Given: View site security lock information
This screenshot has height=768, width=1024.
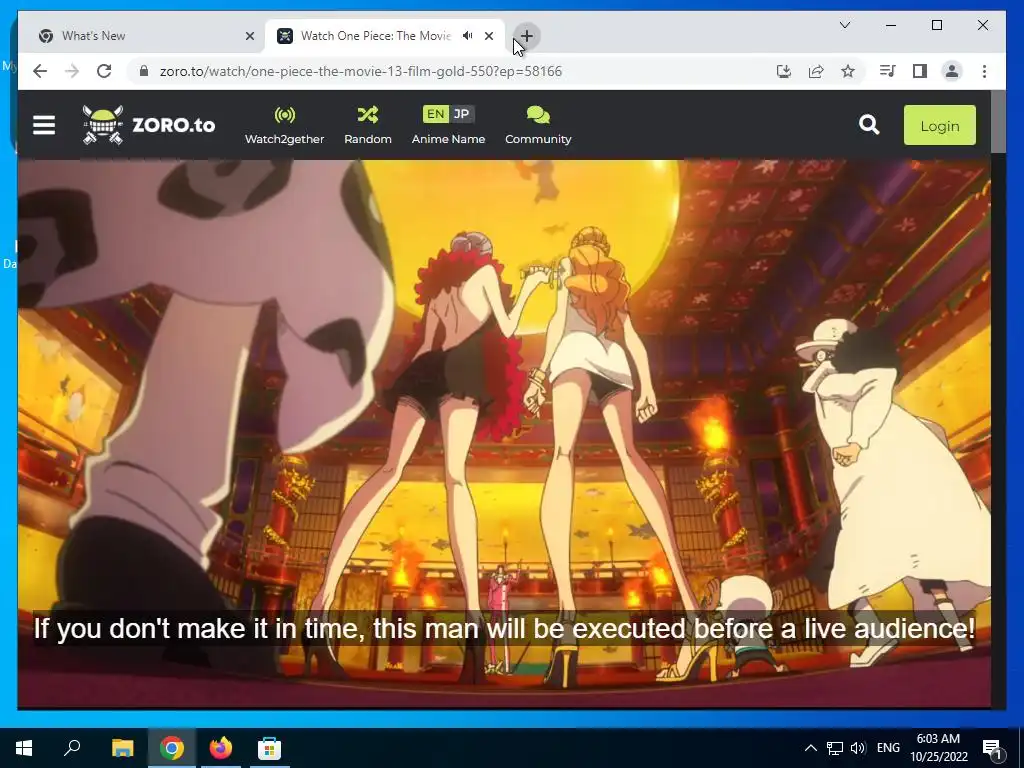Looking at the screenshot, I should click(x=144, y=71).
